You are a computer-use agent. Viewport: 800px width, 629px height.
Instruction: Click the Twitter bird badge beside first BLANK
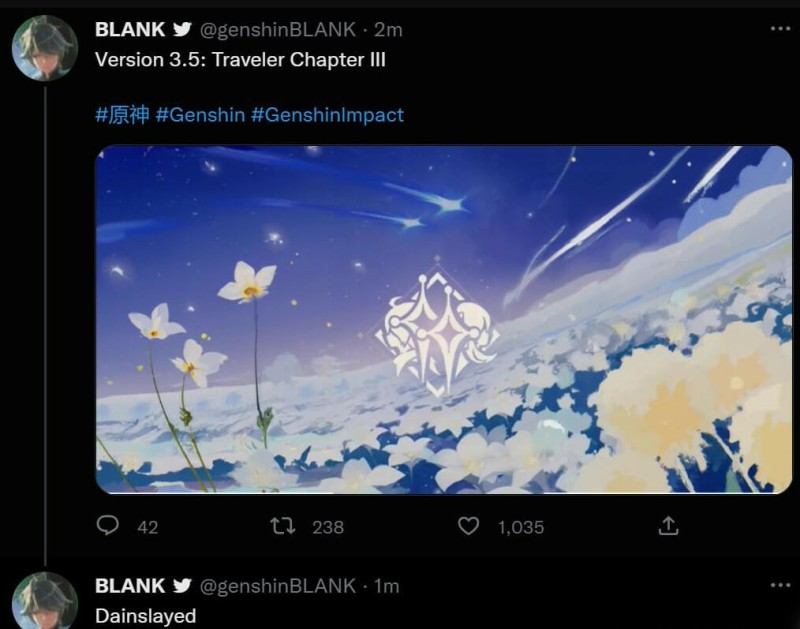tap(182, 29)
